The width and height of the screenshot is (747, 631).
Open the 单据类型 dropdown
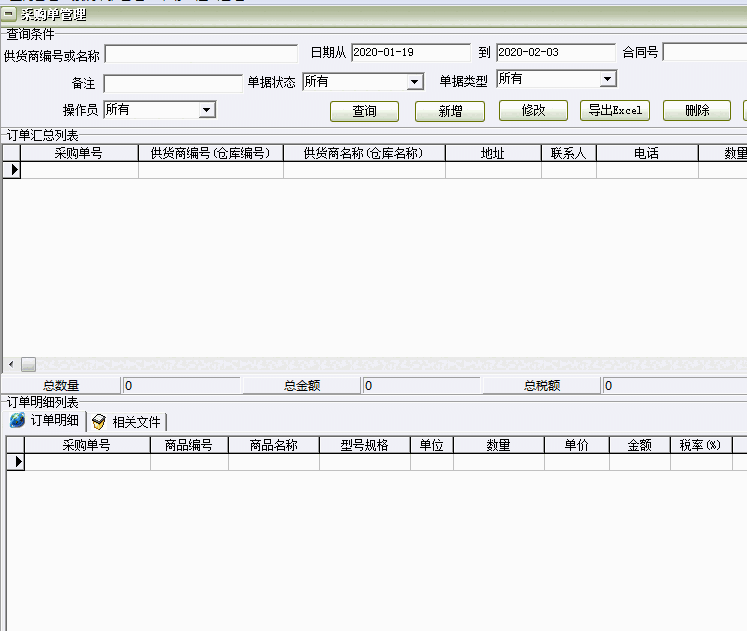click(x=607, y=79)
